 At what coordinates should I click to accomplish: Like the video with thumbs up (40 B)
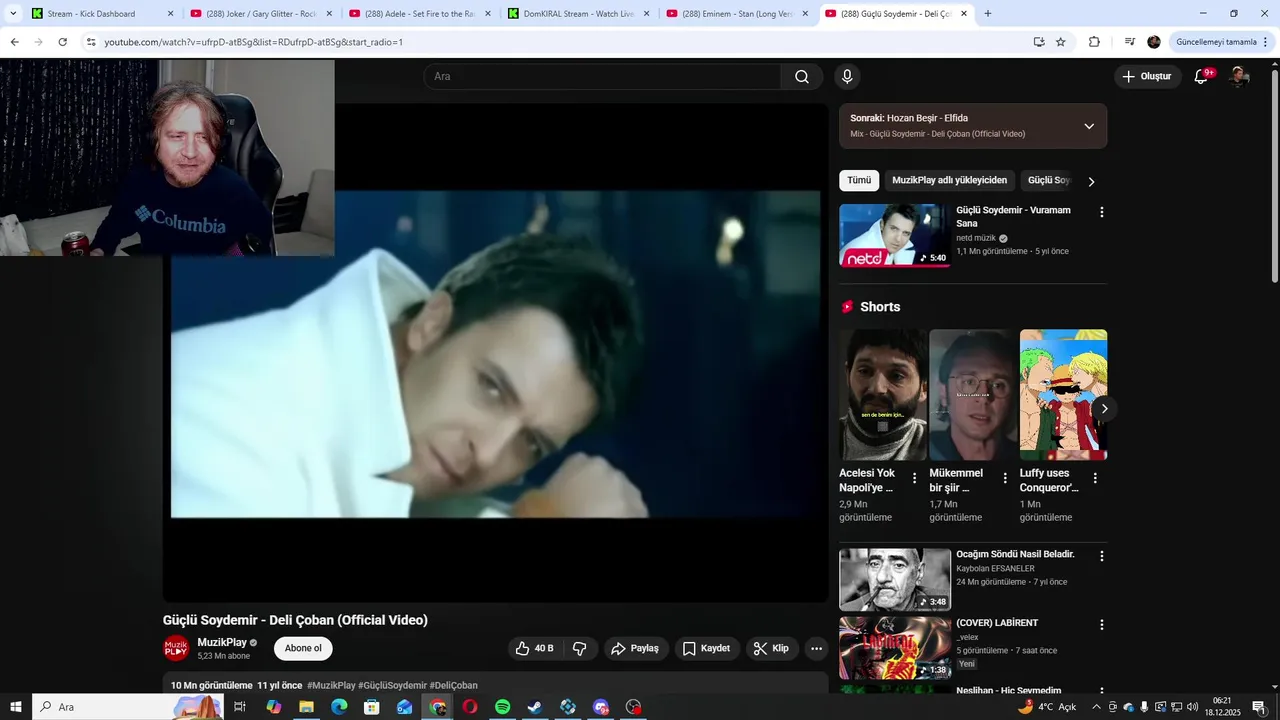535,649
